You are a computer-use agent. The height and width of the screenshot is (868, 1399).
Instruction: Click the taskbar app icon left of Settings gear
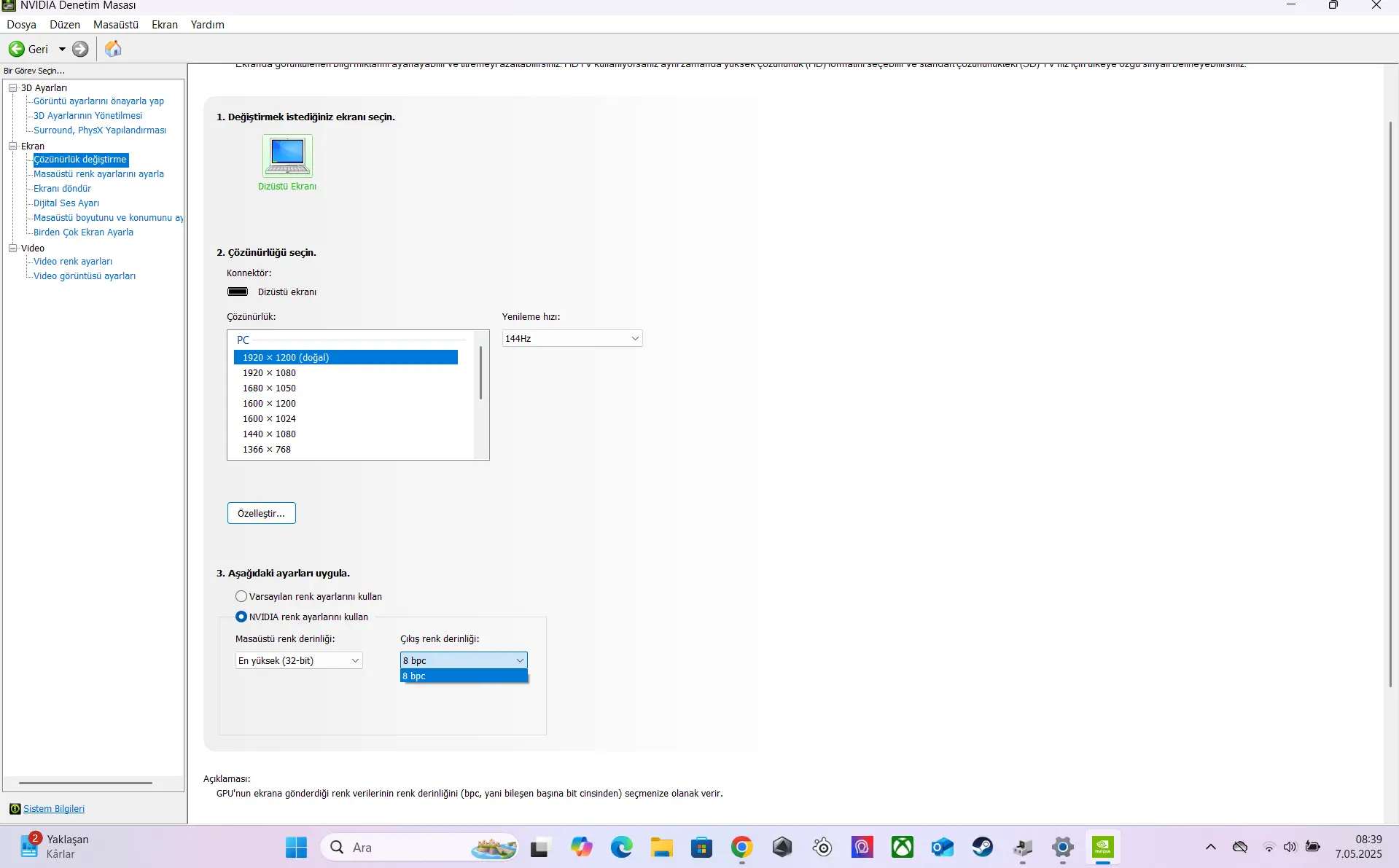coord(1023,848)
